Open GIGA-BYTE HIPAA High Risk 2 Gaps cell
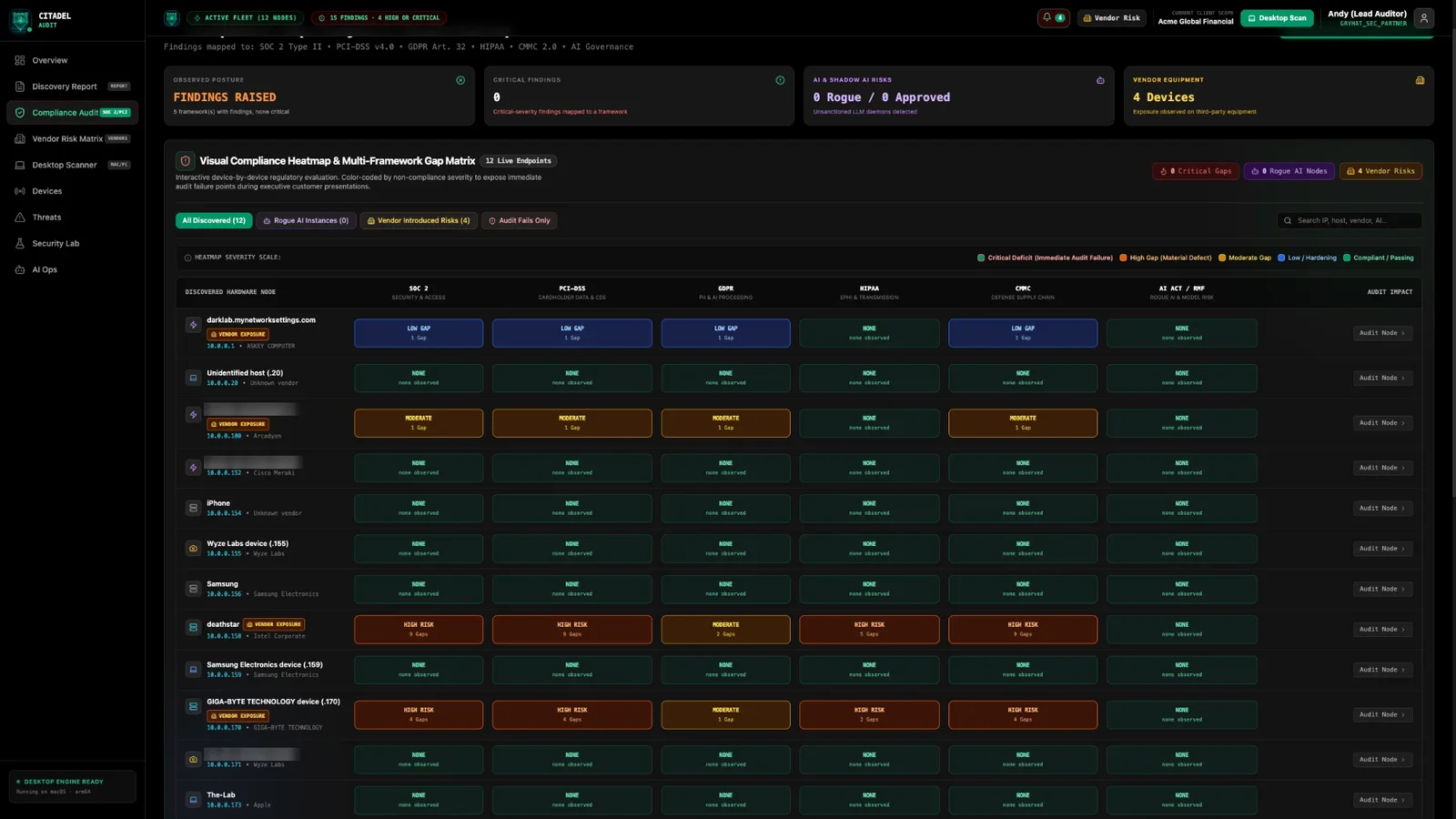 (x=869, y=715)
